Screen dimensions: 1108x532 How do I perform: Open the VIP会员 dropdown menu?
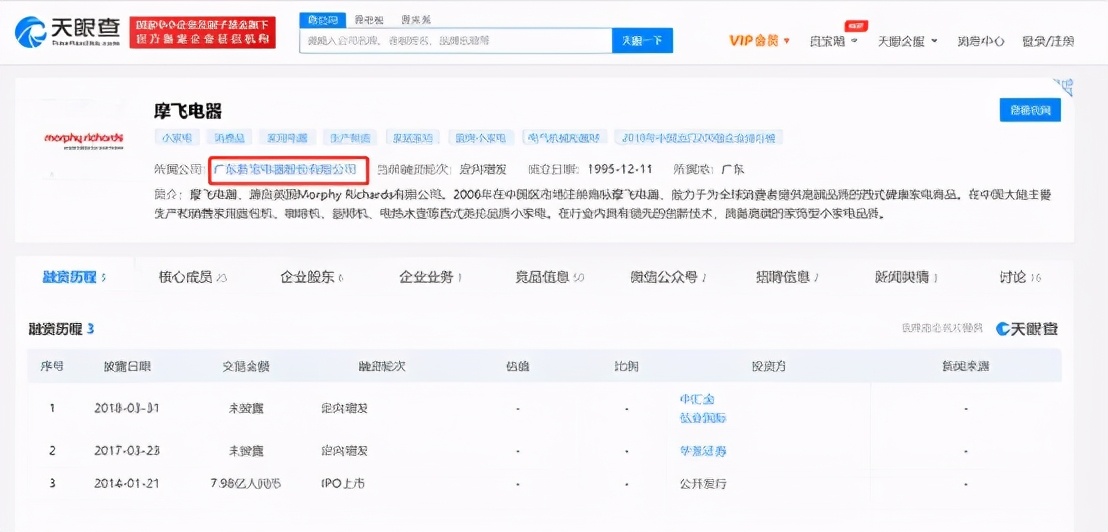760,41
